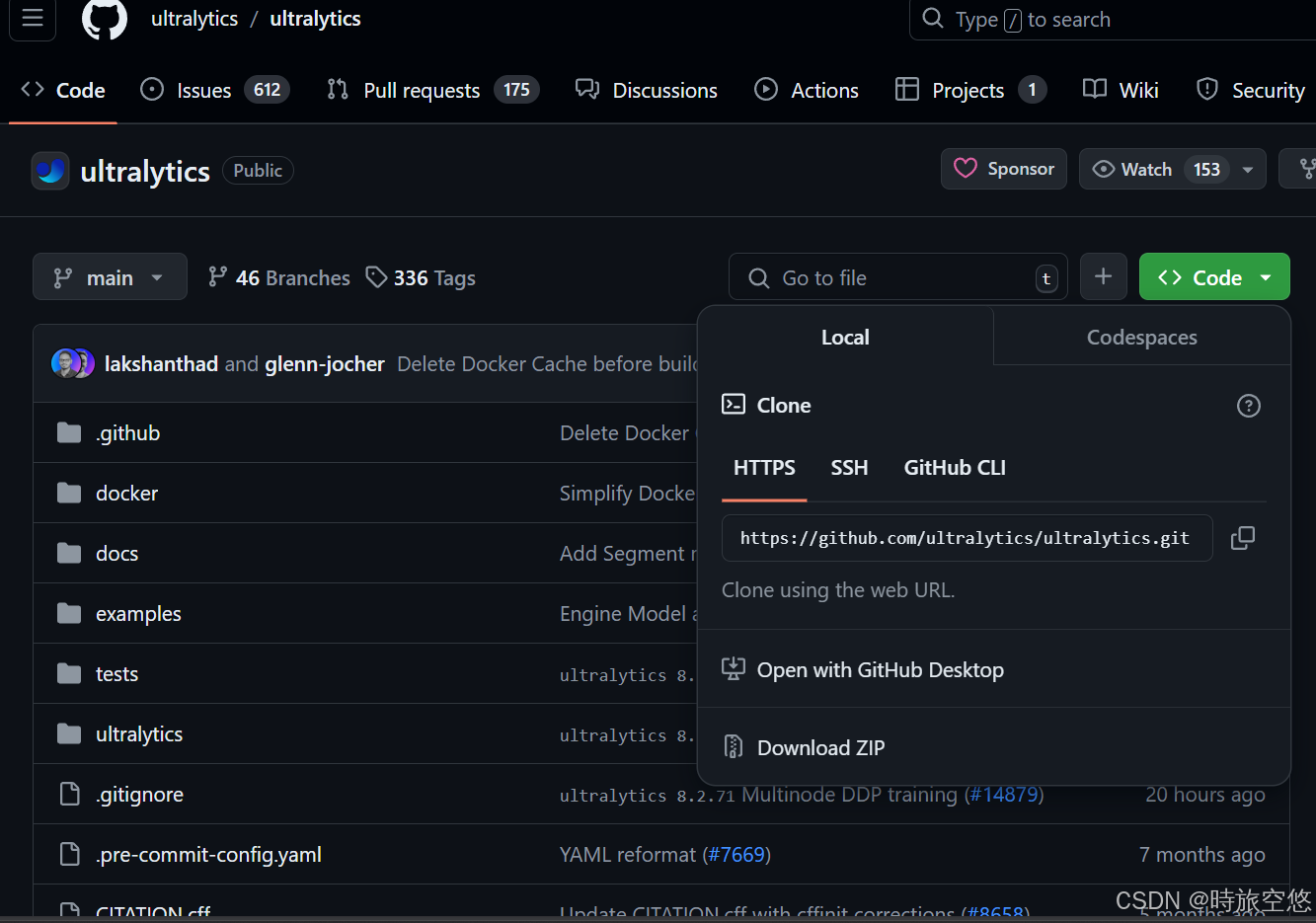Viewport: 1316px width, 923px height.
Task: Click the Clone terminal icon
Action: coord(734,405)
